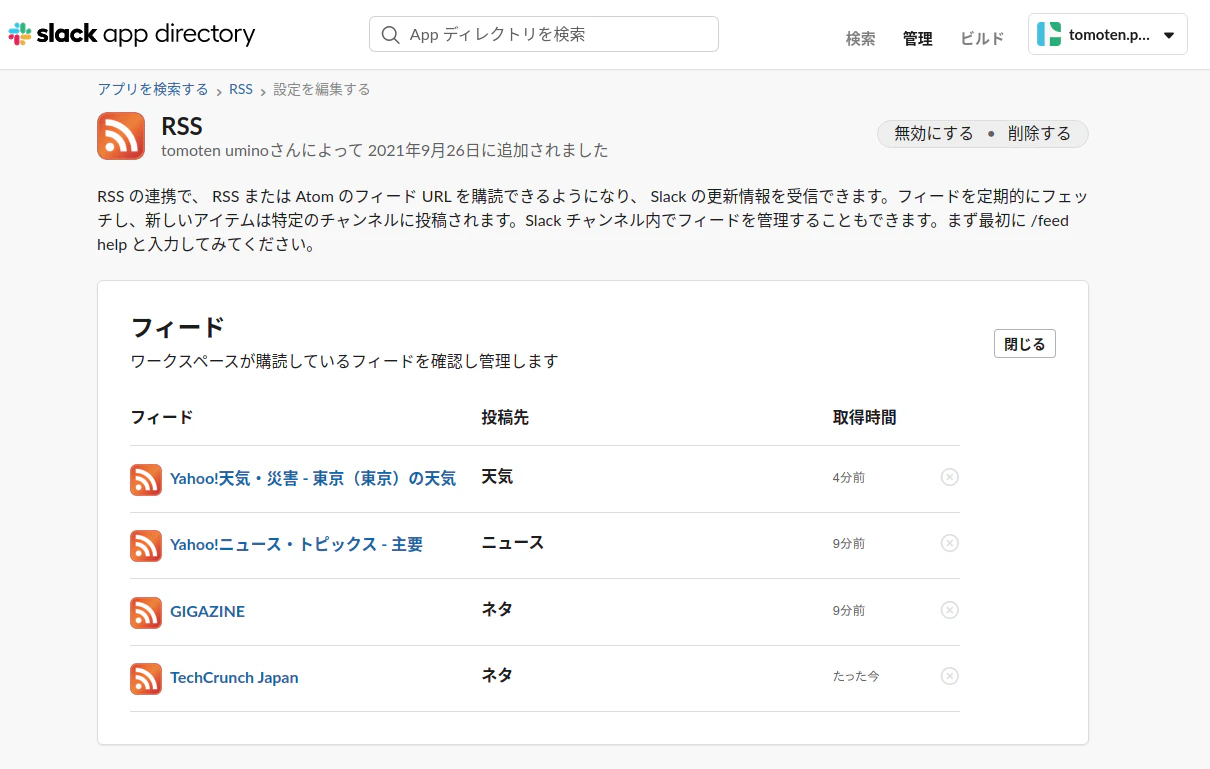This screenshot has height=769, width=1210.
Task: Select the ビルド menu item
Action: pos(981,39)
